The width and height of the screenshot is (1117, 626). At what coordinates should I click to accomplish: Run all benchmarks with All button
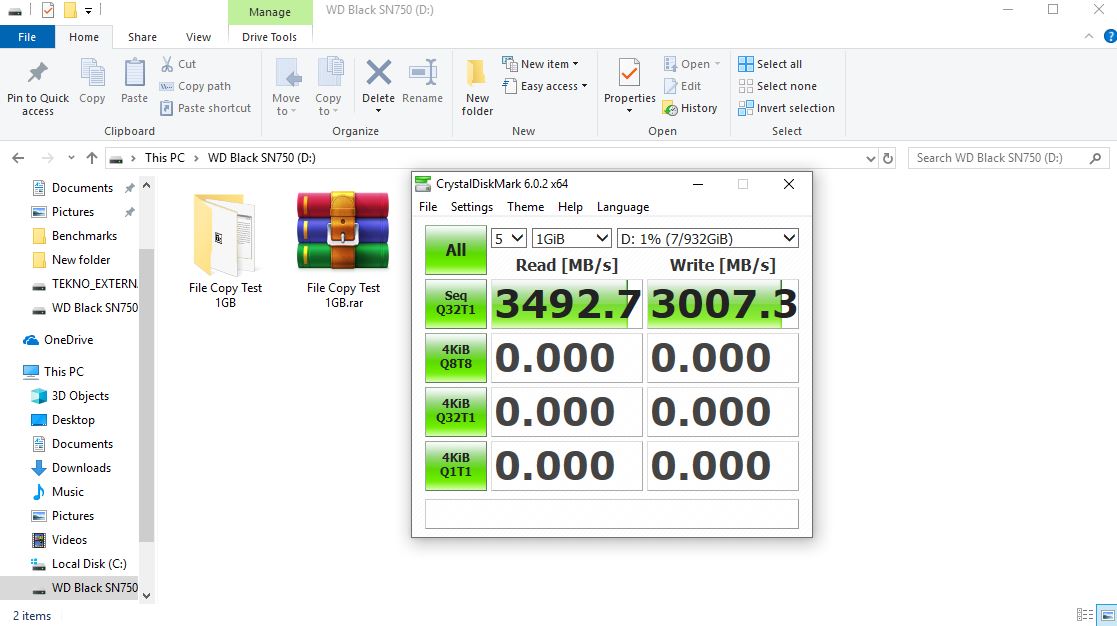point(456,250)
